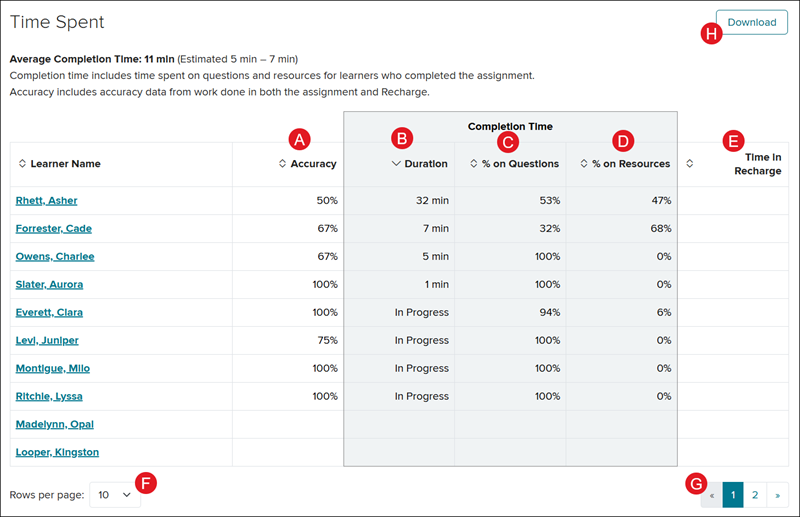
Task: Click the Time in Recharge sort icon
Action: [690, 164]
